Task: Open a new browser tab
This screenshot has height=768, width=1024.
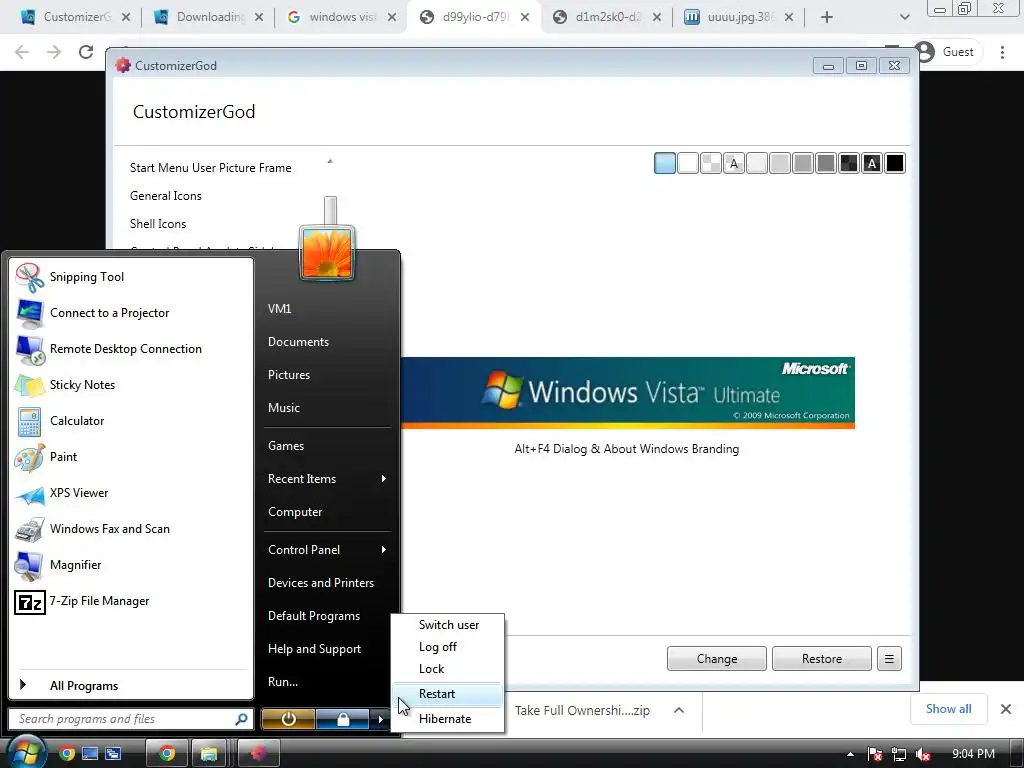Action: (827, 18)
